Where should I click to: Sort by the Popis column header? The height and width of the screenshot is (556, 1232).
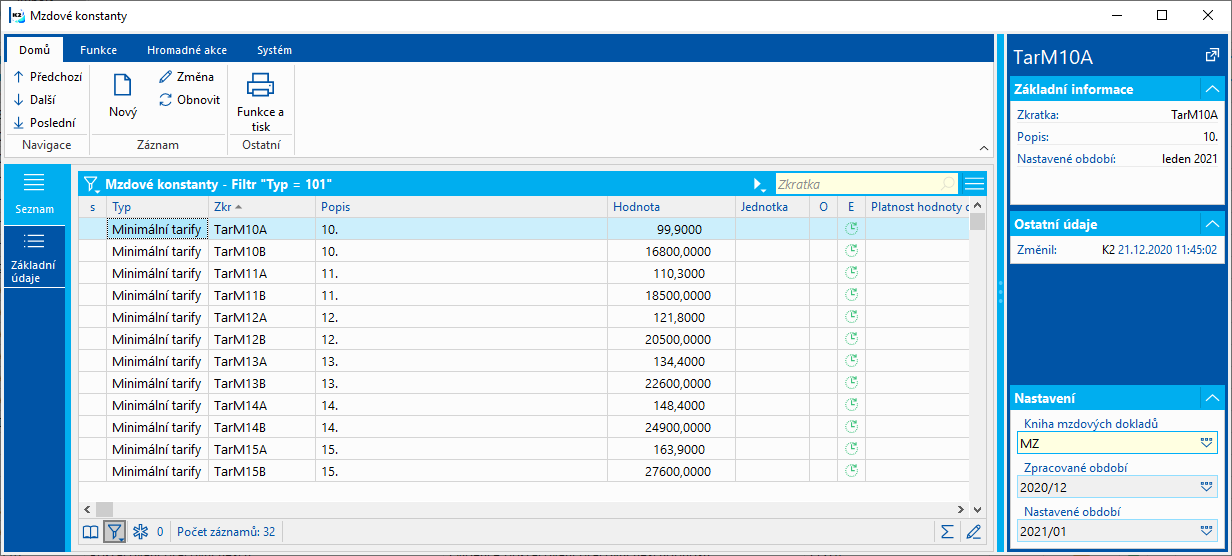tap(463, 207)
